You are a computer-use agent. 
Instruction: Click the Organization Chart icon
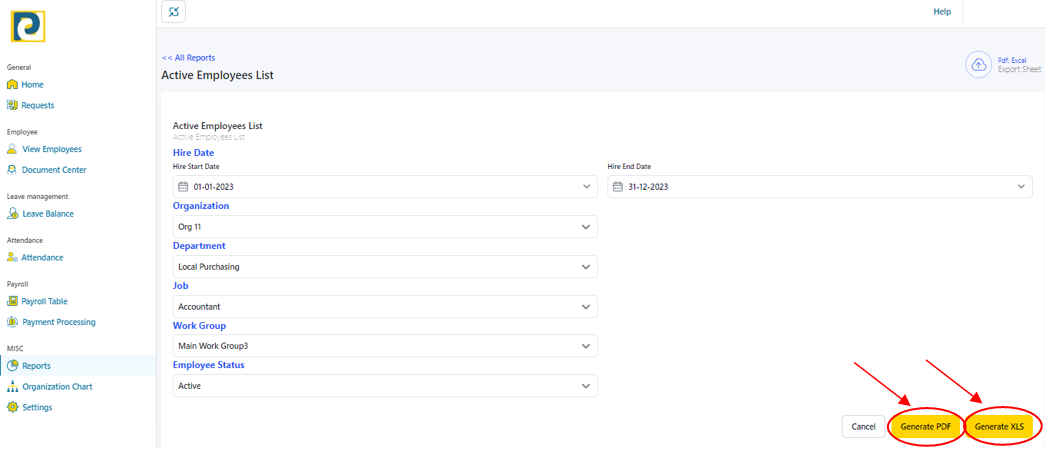[x=12, y=387]
